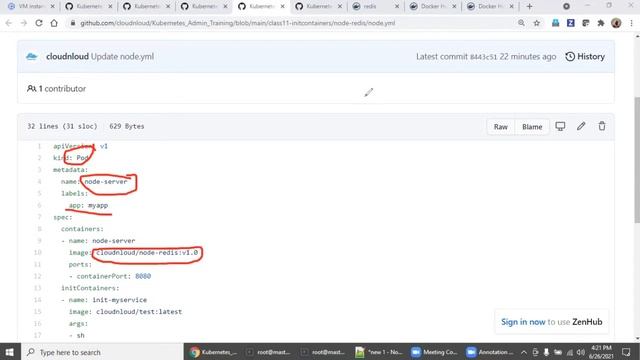This screenshot has width=640, height=360.
Task: Click the browser address bar URL
Action: tap(238, 23)
